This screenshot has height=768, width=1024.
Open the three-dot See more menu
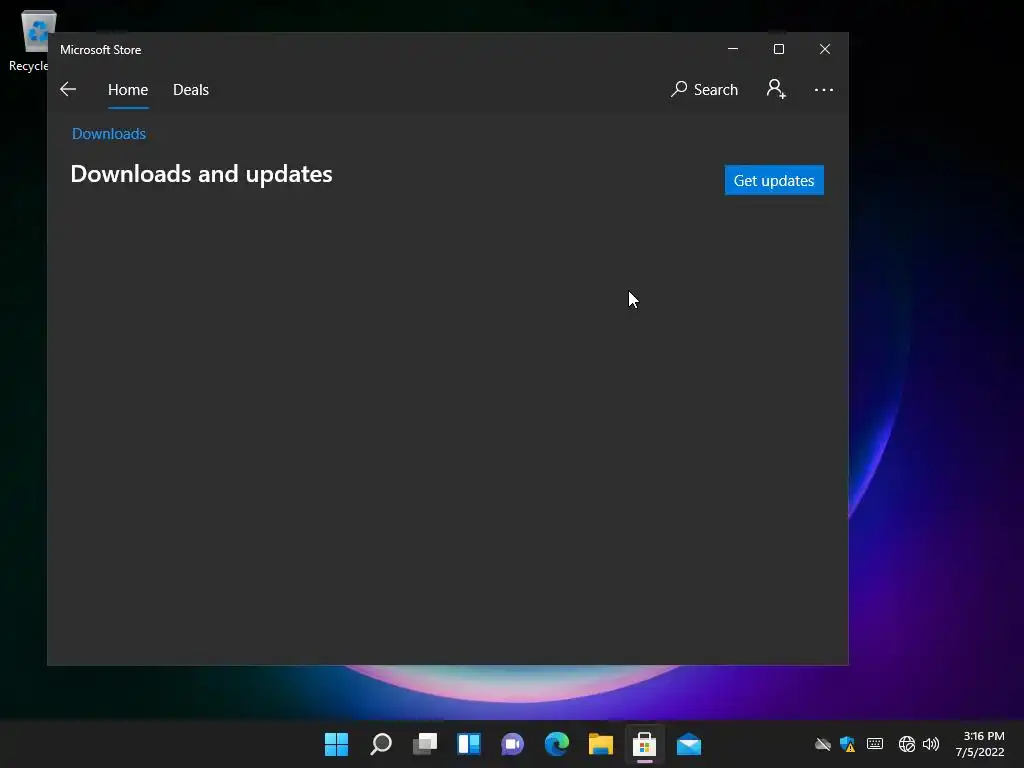pos(824,89)
